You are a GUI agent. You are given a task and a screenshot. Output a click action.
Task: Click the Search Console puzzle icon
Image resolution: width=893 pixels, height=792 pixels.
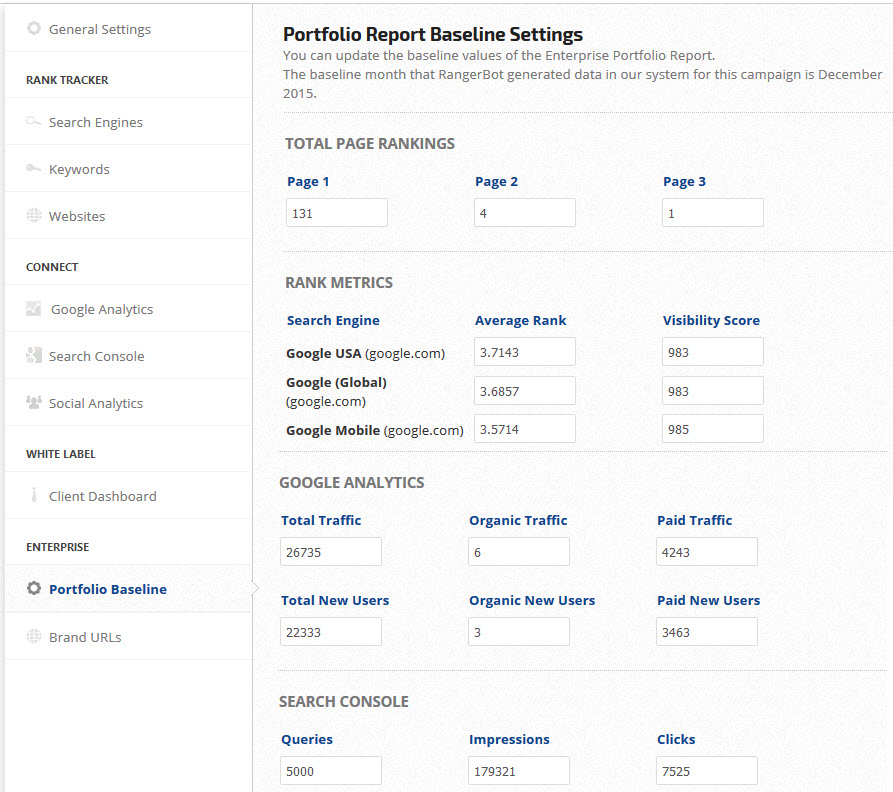34,356
